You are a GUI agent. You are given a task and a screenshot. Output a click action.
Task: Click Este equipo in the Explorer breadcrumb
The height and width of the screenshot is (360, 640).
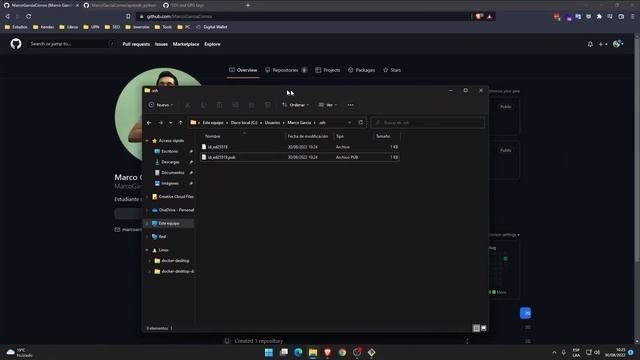pyautogui.click(x=213, y=122)
